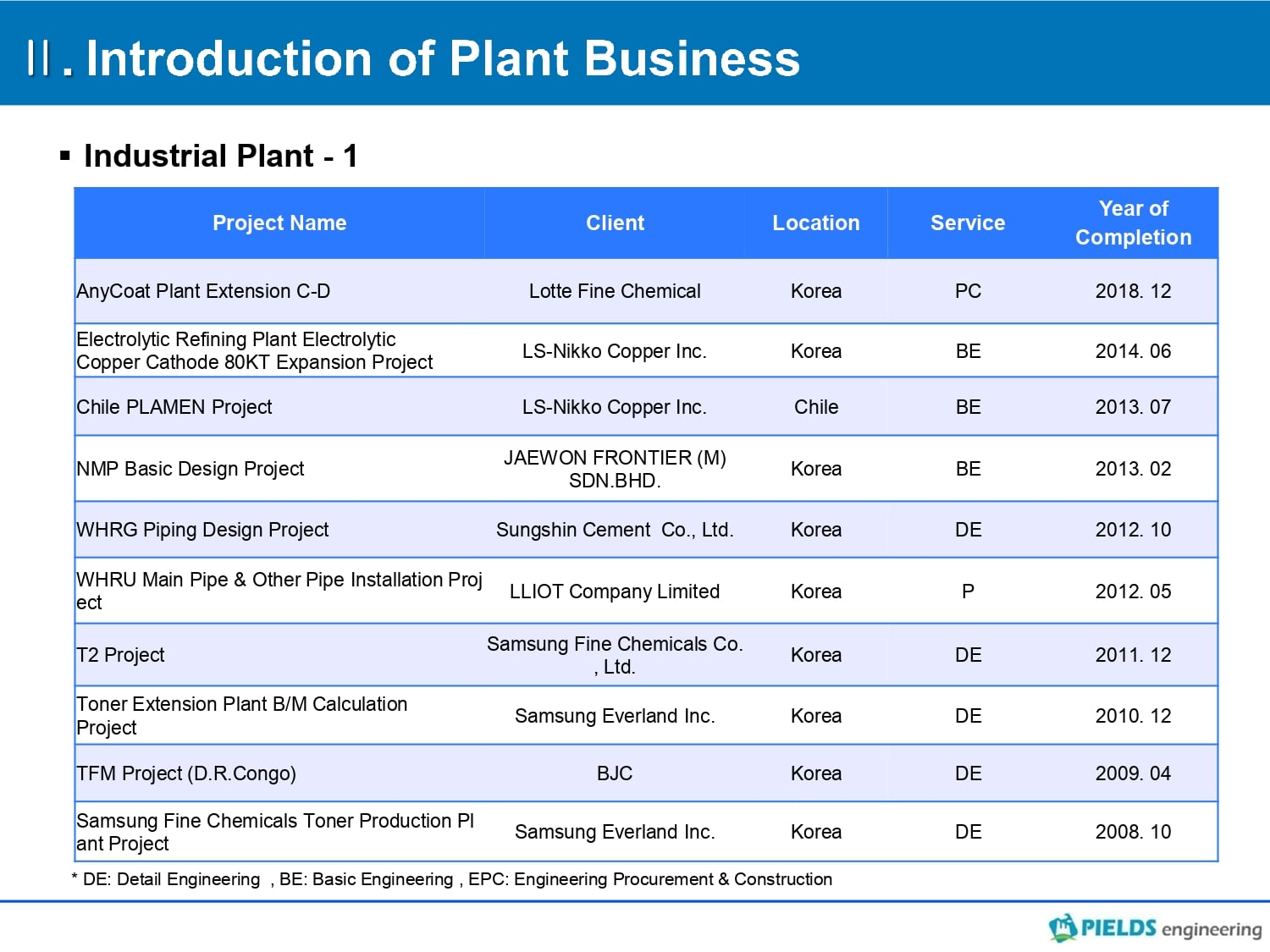Click the '2013. 07' completion date
This screenshot has height=952, width=1270.
pos(1133,407)
